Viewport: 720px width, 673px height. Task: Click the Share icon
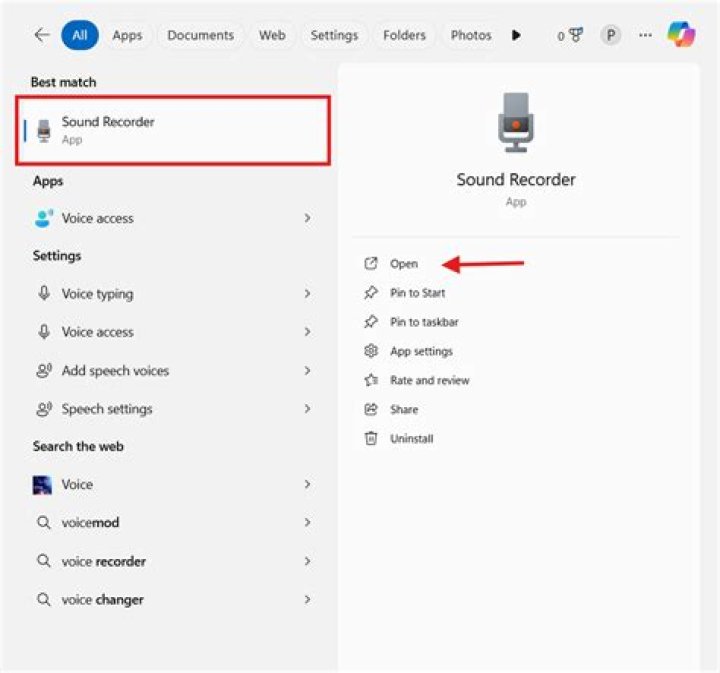371,409
